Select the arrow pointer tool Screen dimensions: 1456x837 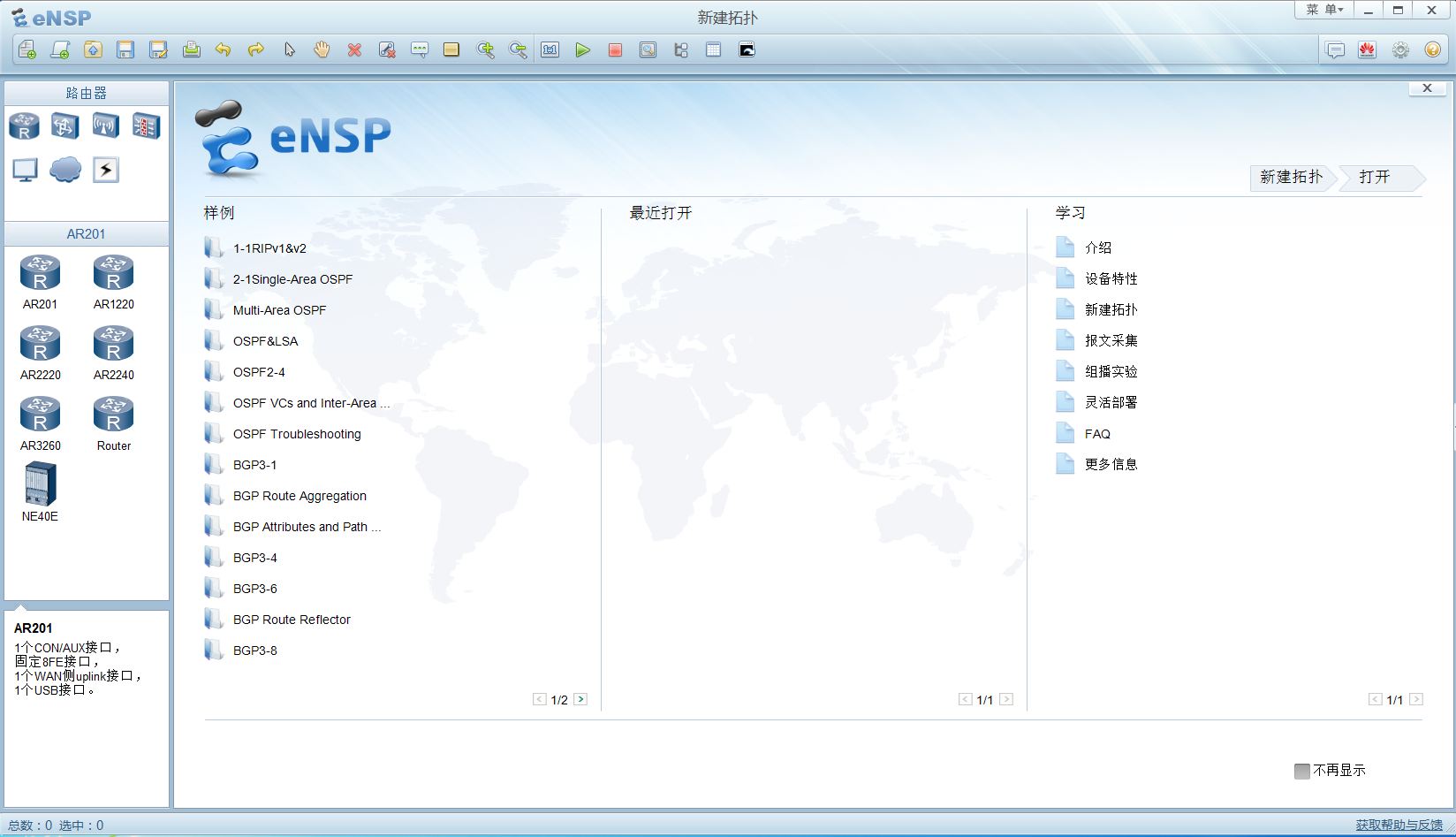tap(289, 50)
